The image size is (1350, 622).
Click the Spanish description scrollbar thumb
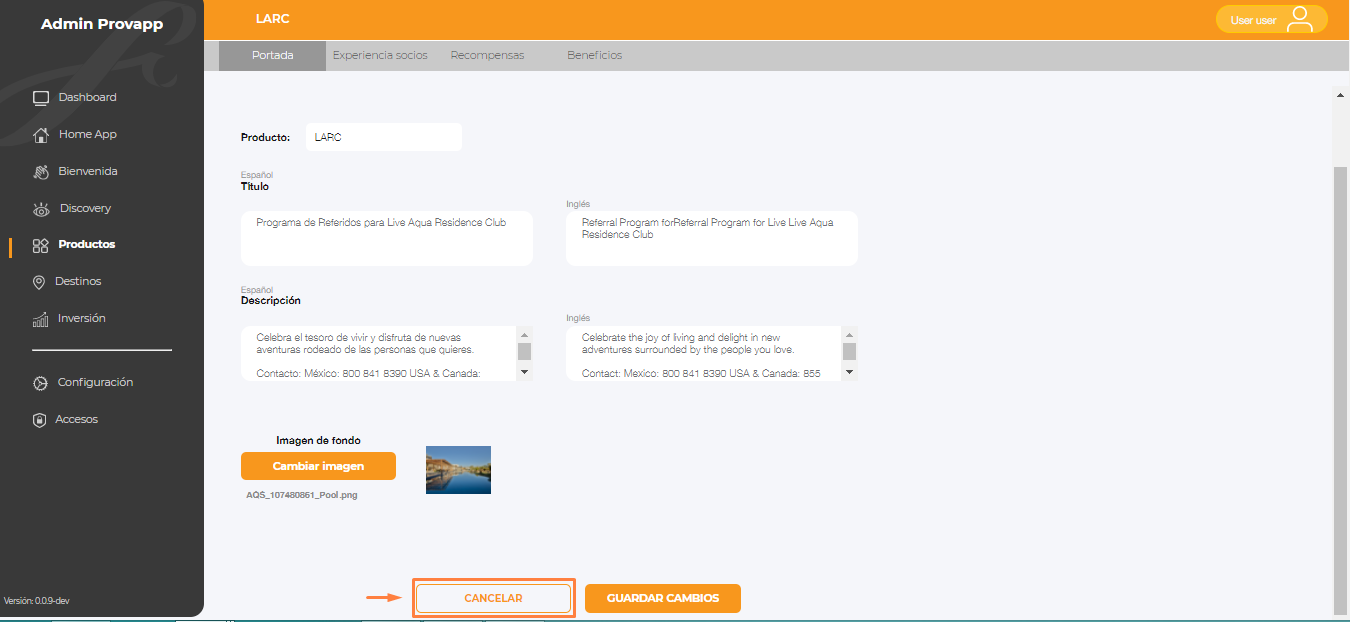tap(524, 351)
